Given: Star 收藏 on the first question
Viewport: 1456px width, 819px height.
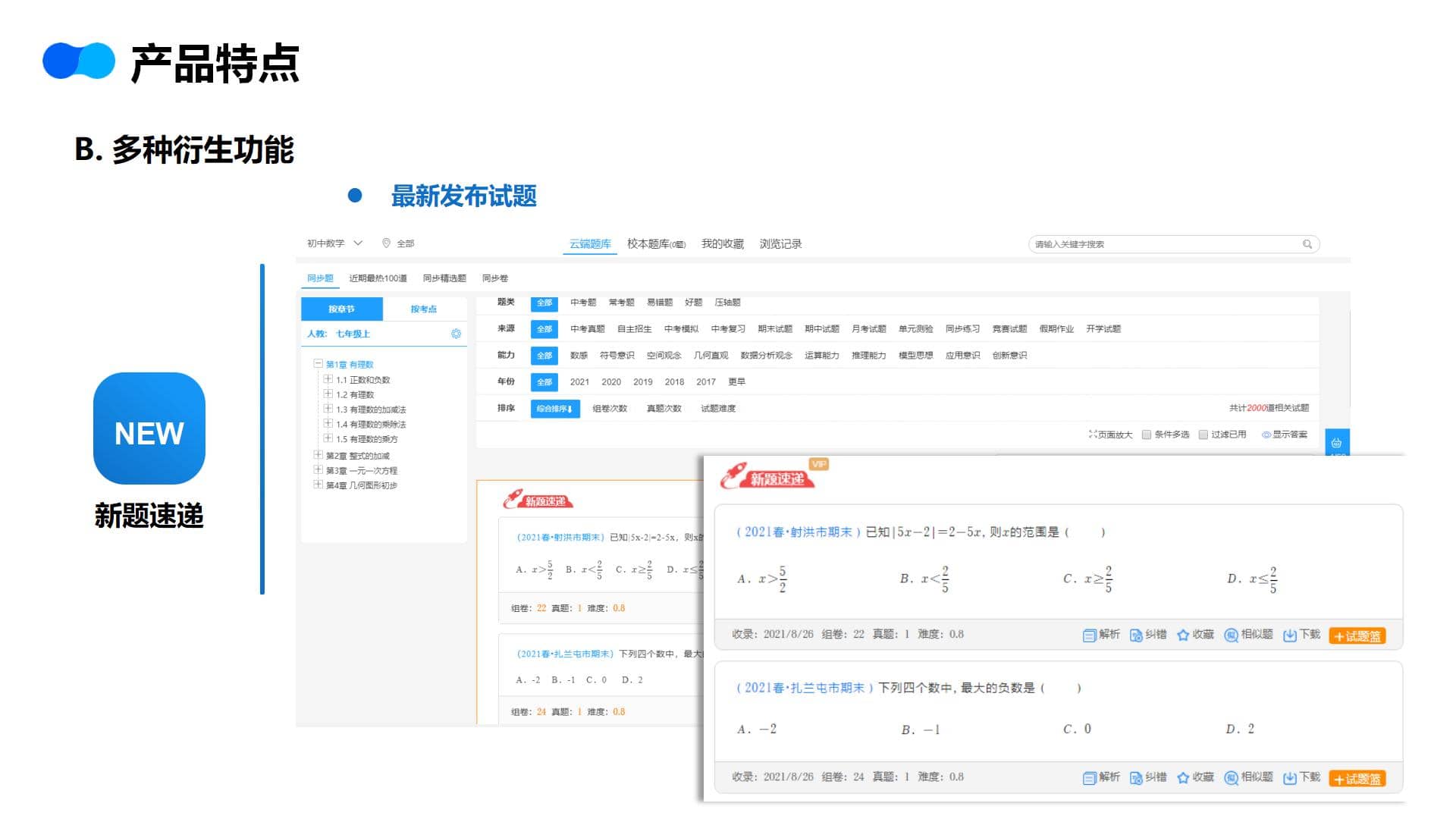Looking at the screenshot, I should click(x=1183, y=635).
